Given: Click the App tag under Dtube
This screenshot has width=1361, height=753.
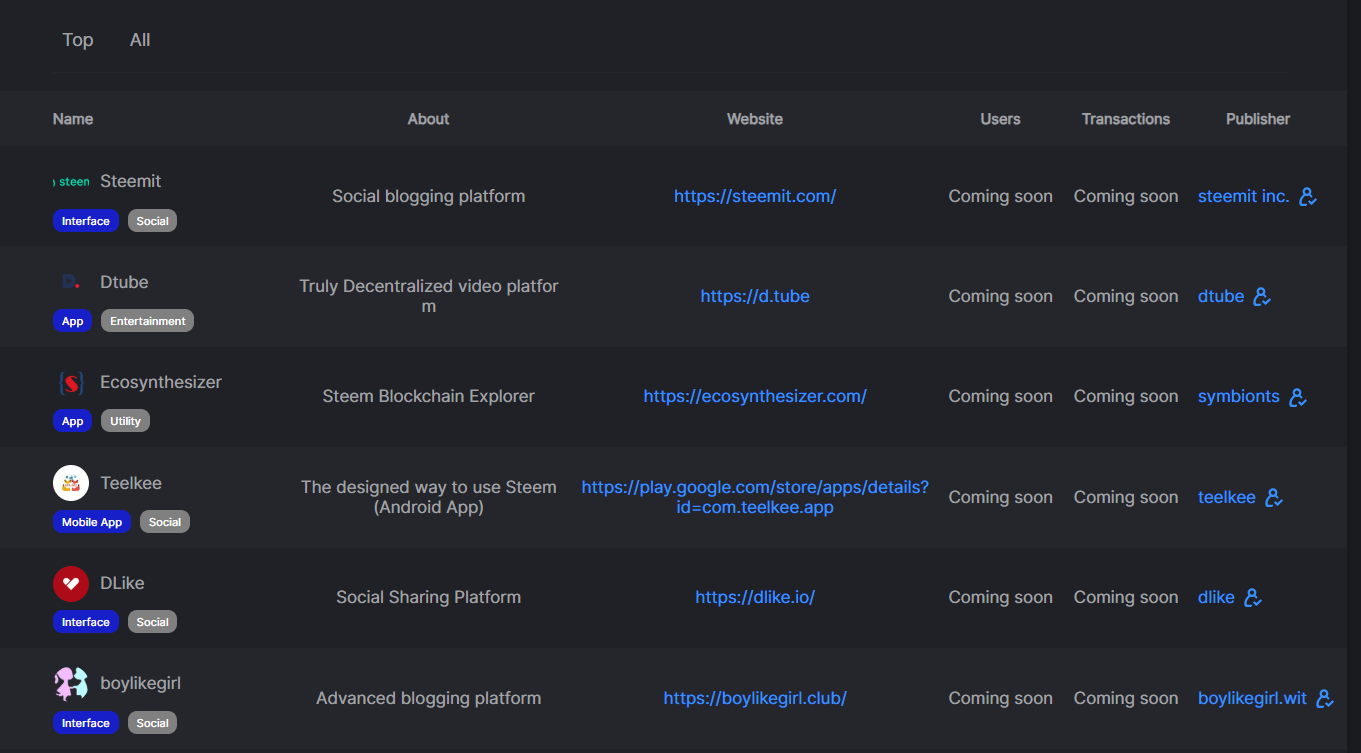Looking at the screenshot, I should [x=72, y=321].
